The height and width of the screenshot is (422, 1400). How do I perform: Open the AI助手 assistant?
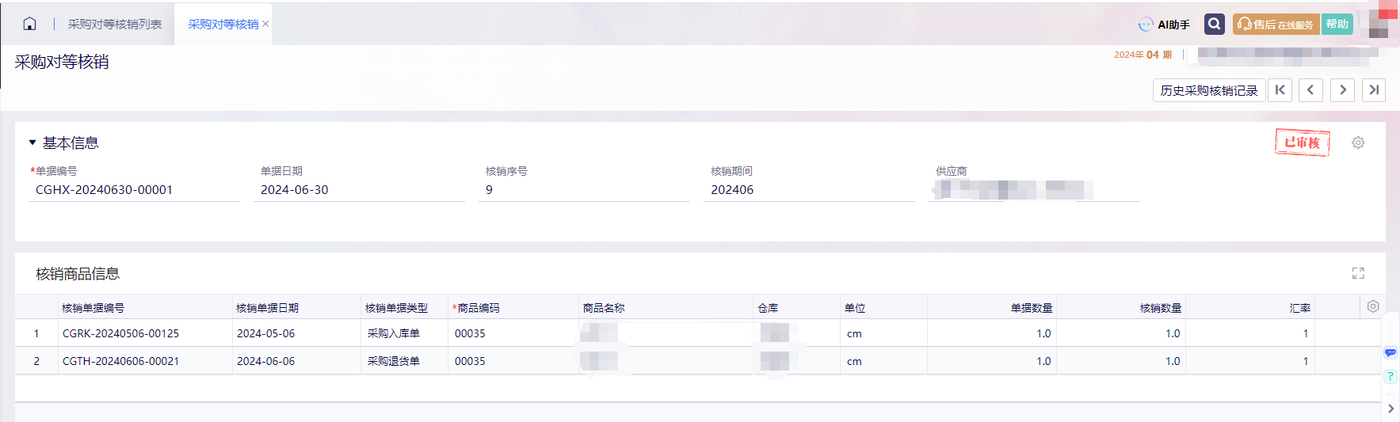tap(1166, 24)
